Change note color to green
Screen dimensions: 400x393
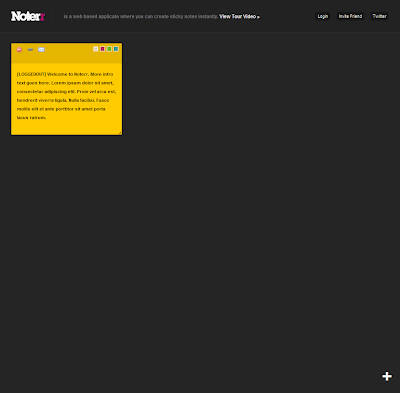[109, 49]
